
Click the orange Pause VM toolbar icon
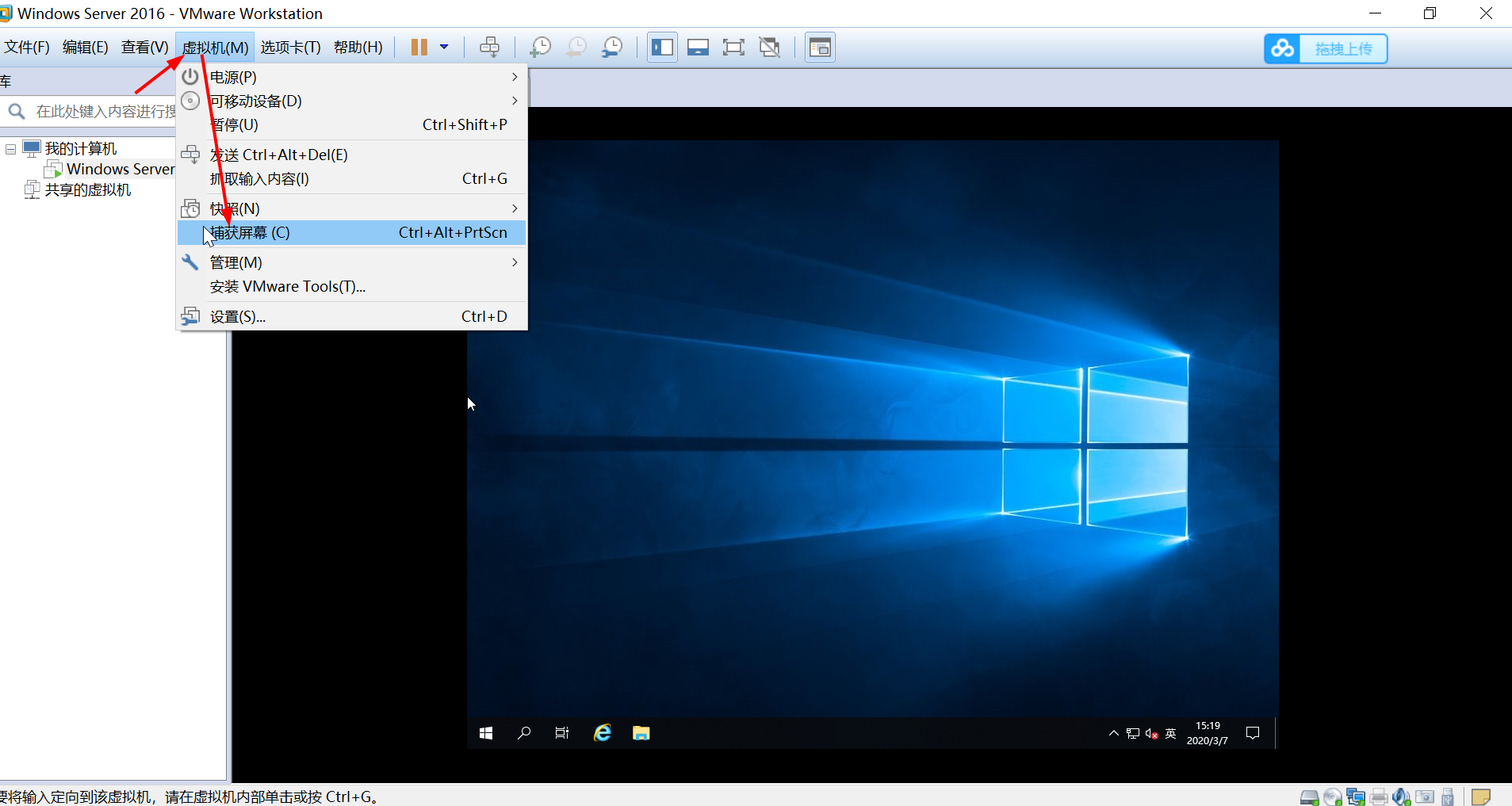coord(419,48)
